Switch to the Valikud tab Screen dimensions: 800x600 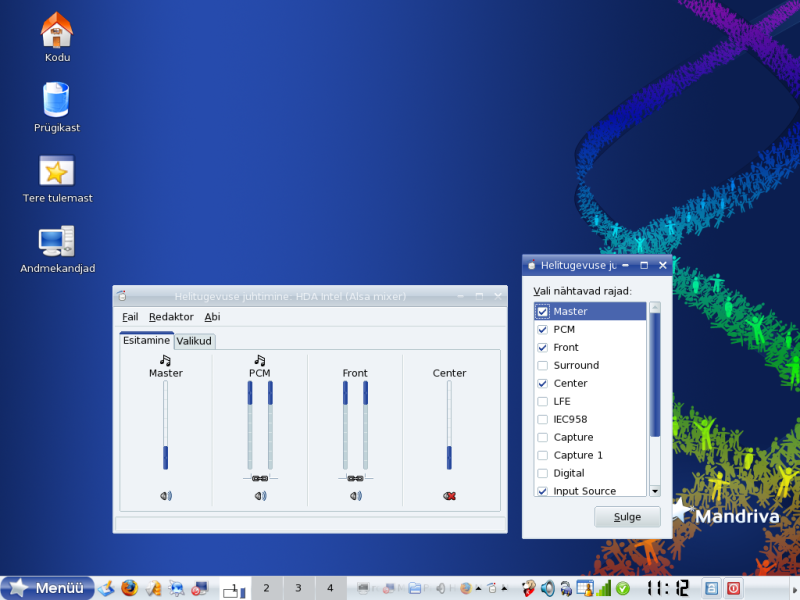(x=194, y=341)
